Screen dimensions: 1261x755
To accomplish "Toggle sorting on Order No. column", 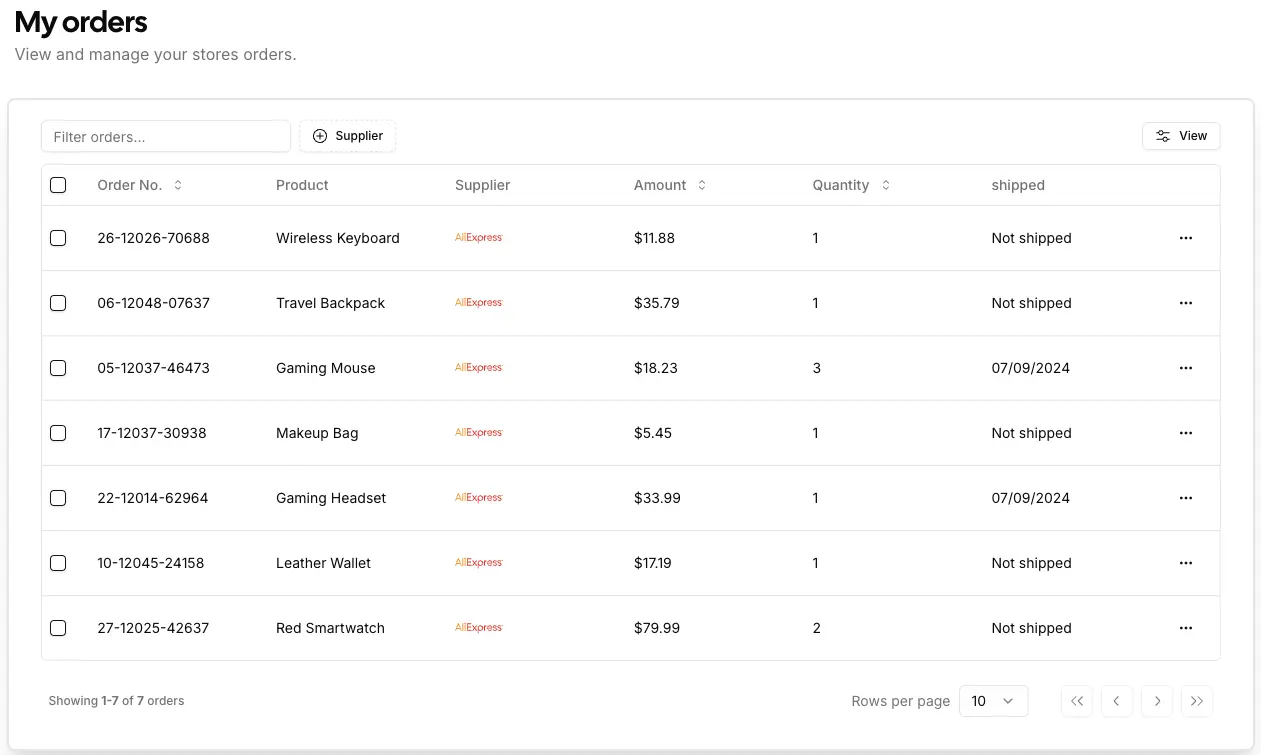I will coord(140,185).
